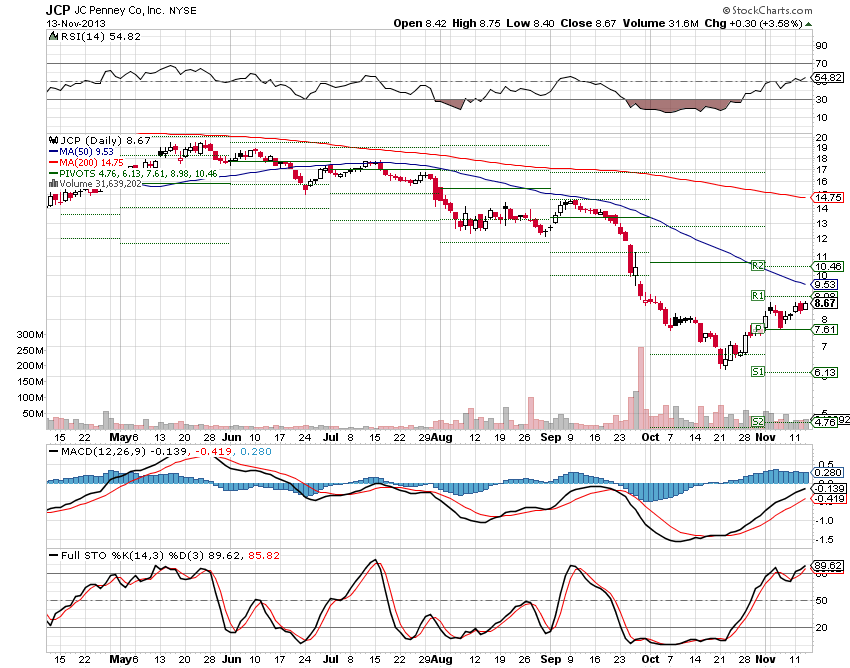Click the JCP ticker symbol in the header
Image resolution: width=850 pixels, height=668 pixels.
tap(57, 10)
